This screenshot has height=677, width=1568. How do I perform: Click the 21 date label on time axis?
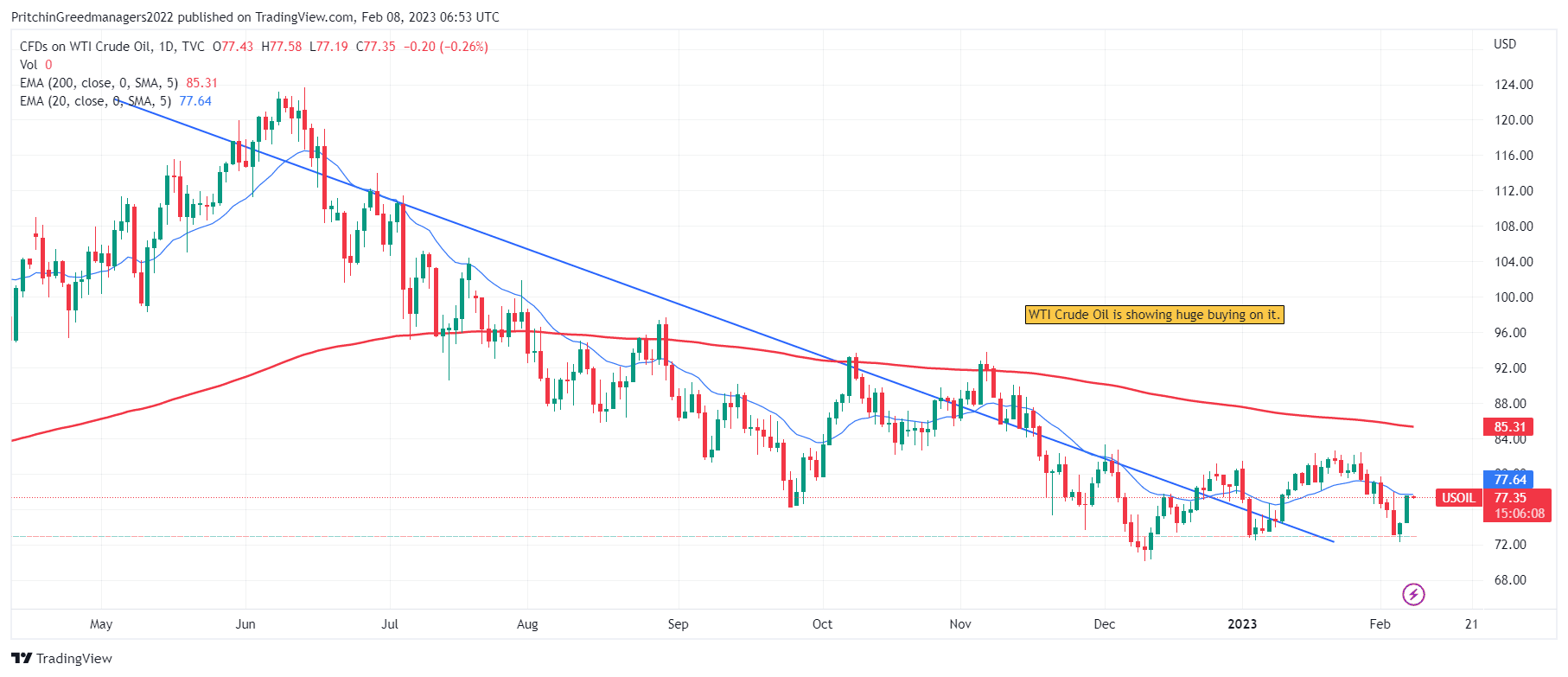(x=1471, y=623)
